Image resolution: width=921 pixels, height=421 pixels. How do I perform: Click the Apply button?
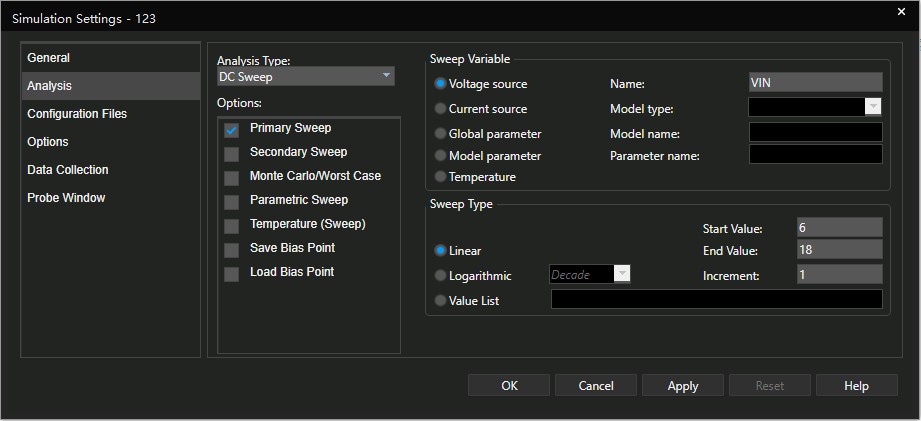tap(683, 386)
